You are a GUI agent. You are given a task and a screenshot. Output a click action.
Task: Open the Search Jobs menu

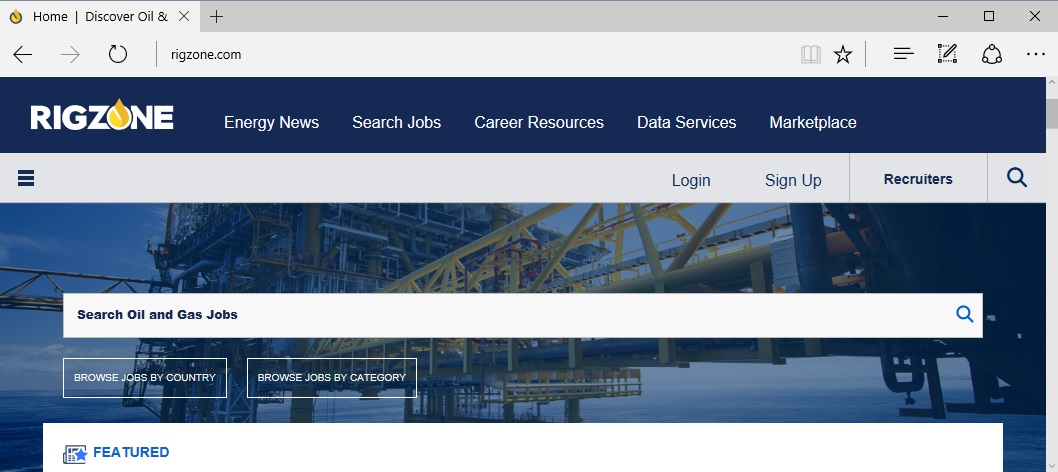[397, 122]
